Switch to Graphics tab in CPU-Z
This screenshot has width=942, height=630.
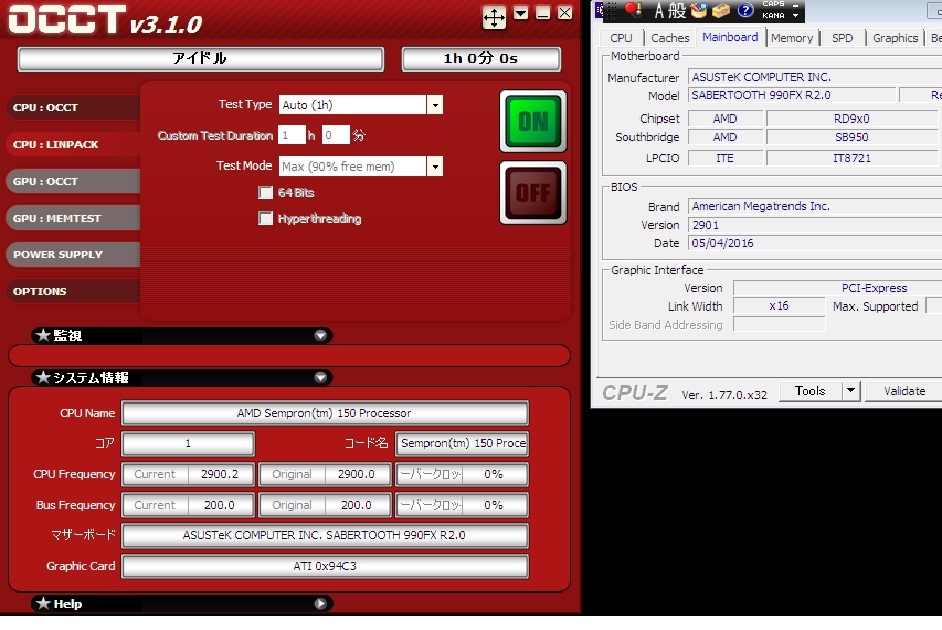click(895, 38)
